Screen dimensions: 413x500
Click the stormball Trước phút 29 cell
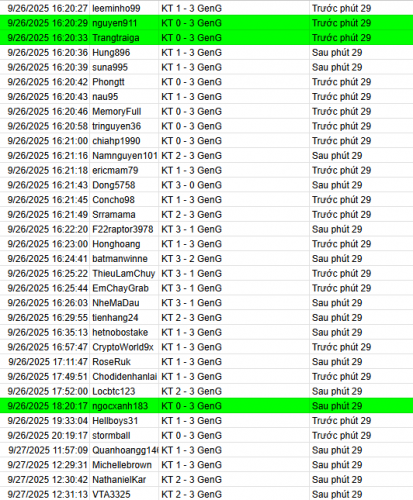(x=361, y=435)
